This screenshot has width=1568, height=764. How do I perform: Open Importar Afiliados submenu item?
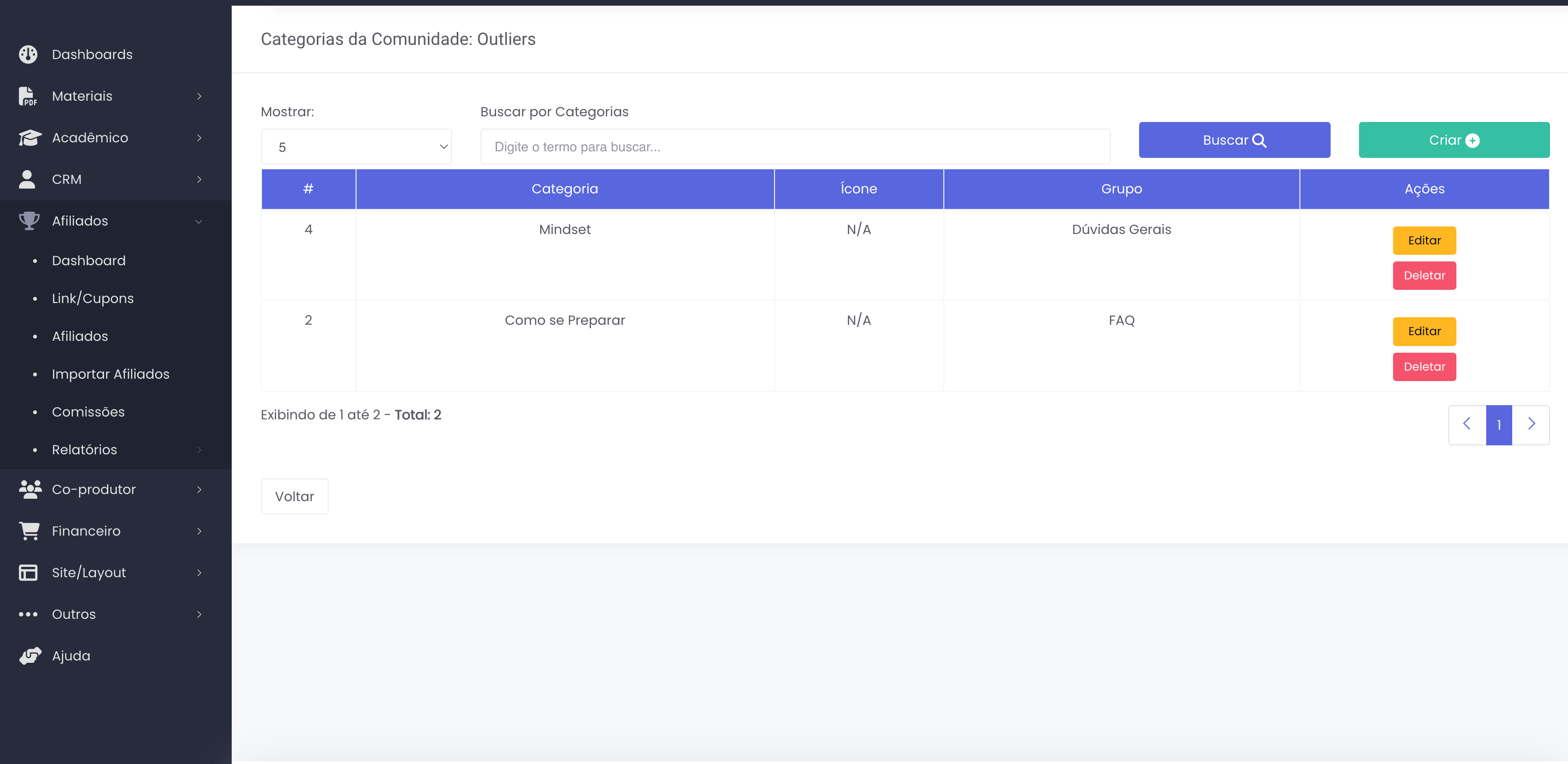pos(110,374)
